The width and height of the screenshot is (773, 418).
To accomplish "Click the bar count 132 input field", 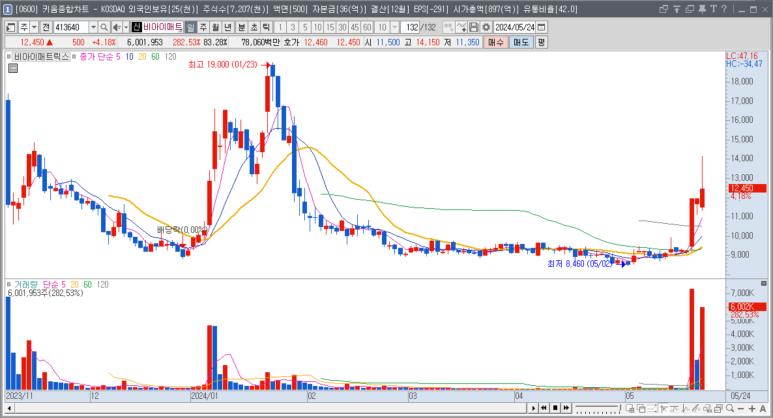I will [410, 27].
